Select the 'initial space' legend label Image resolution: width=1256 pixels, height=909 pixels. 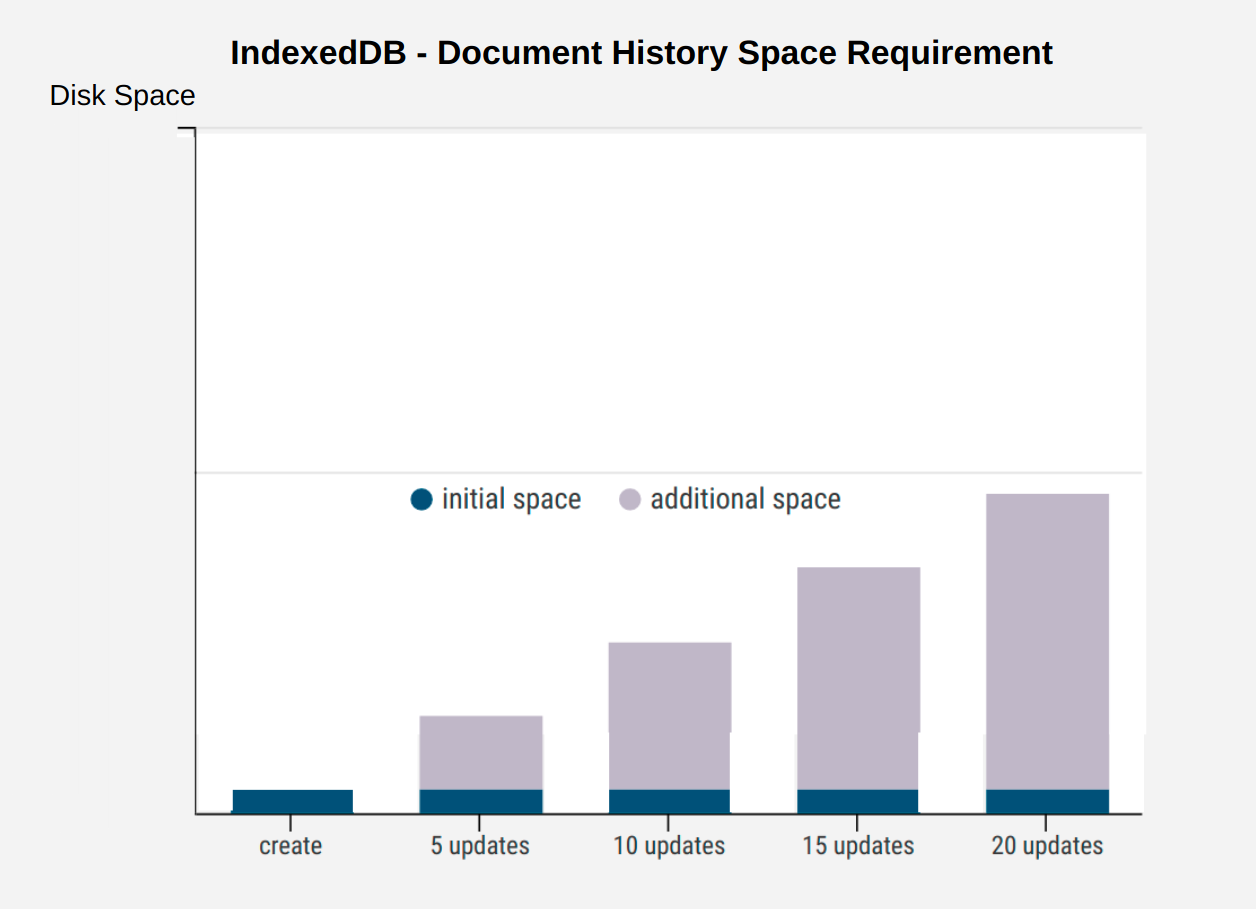point(511,499)
